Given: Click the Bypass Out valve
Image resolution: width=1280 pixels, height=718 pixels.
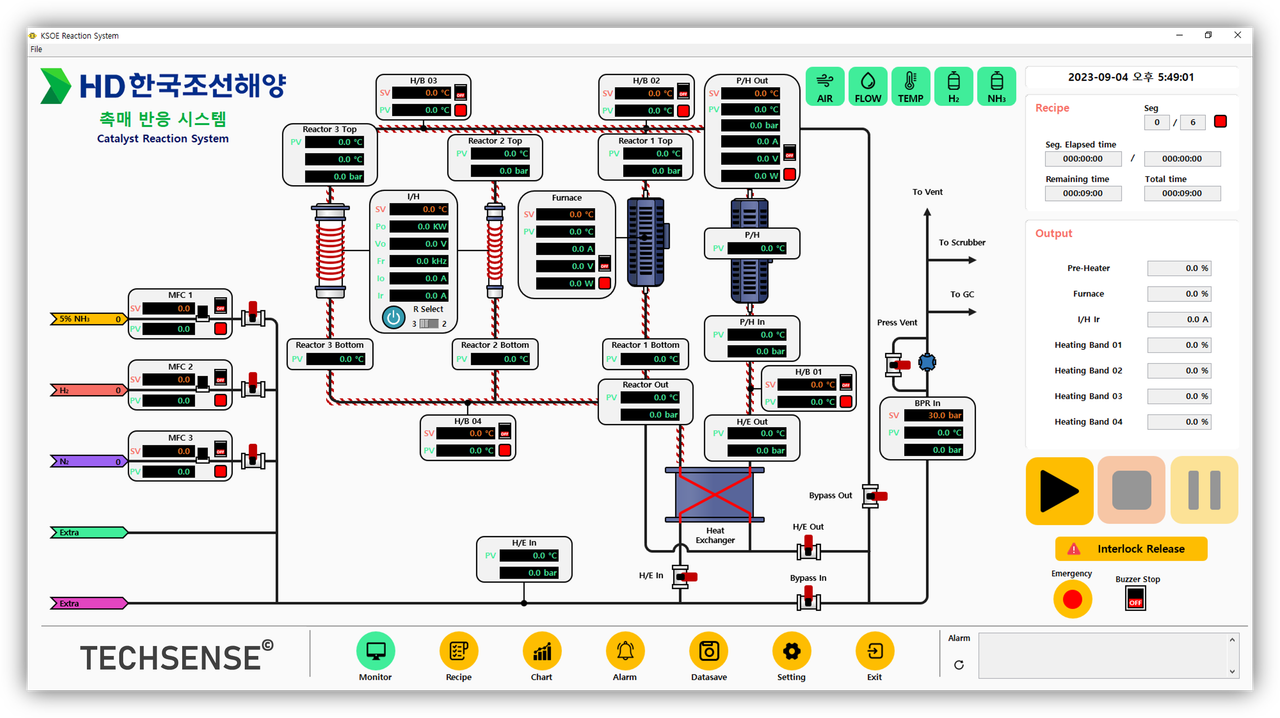Looking at the screenshot, I should click(x=875, y=495).
